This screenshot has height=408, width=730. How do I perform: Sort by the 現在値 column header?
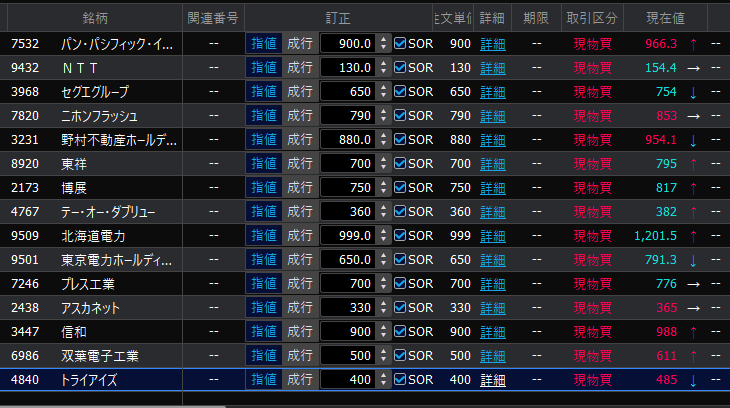(664, 18)
